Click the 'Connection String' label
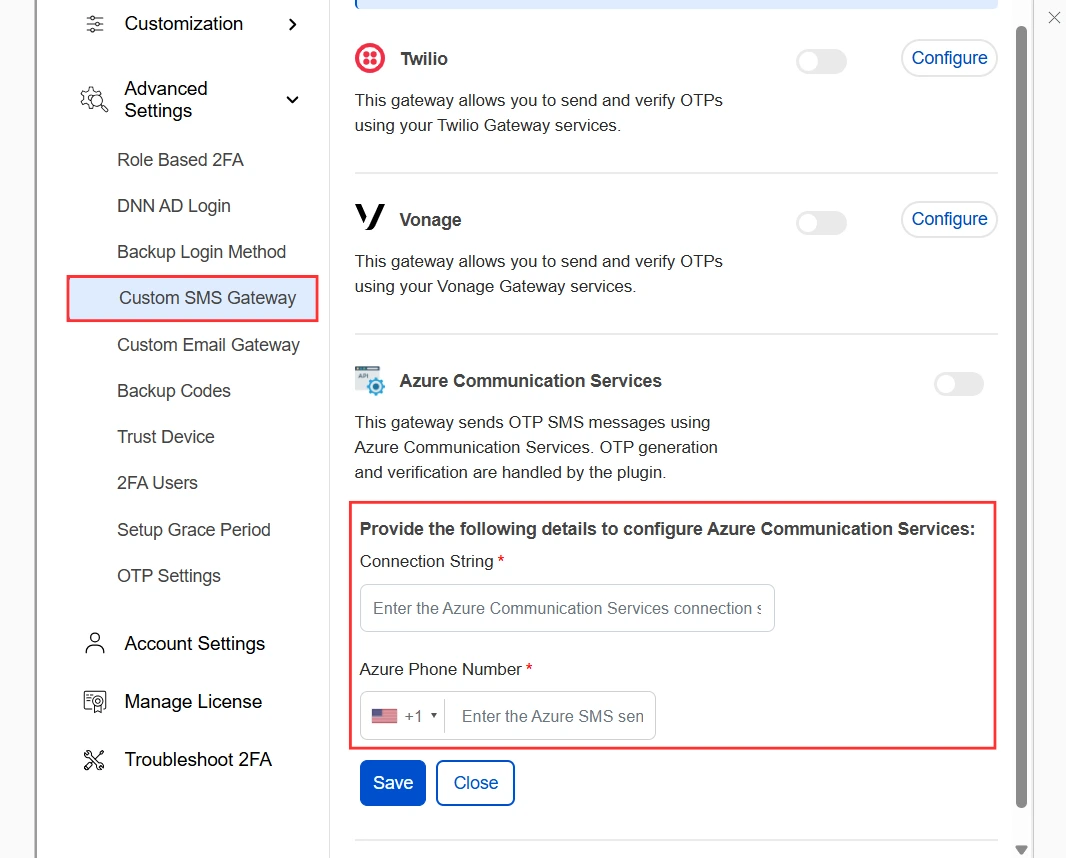 coord(426,562)
